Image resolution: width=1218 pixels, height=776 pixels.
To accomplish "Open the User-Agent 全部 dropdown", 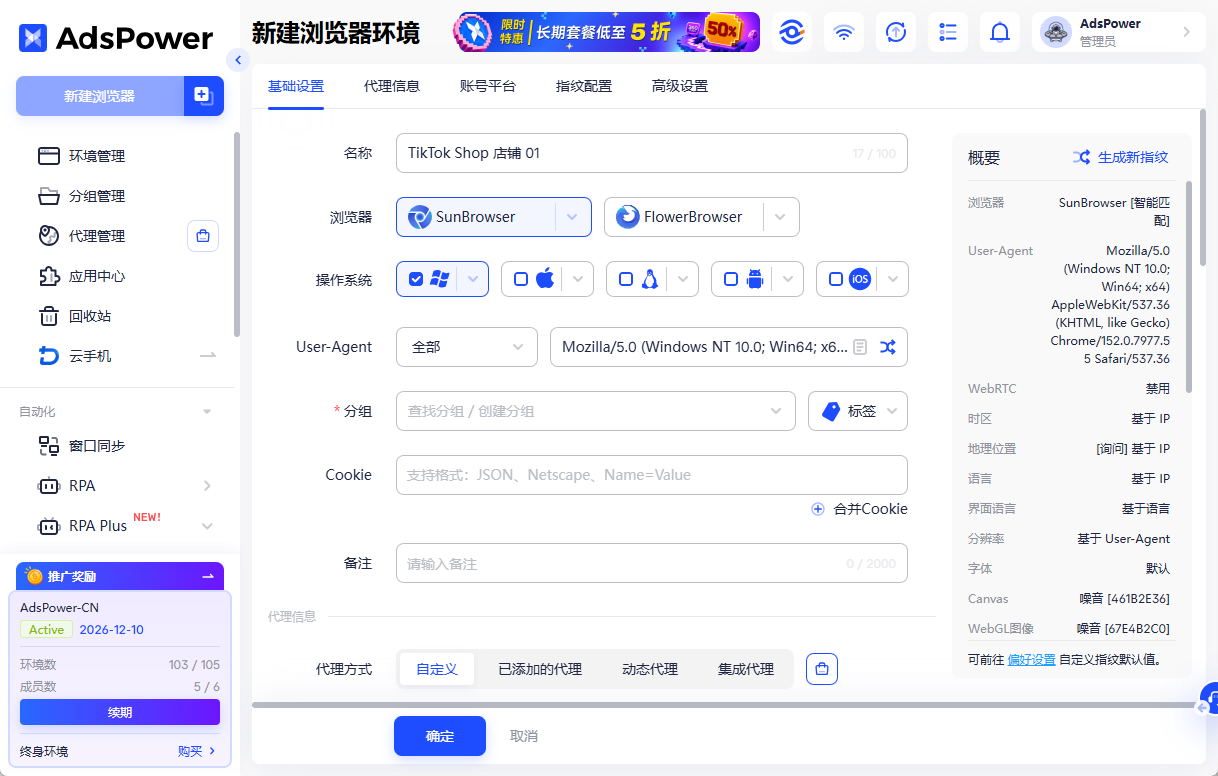I will pyautogui.click(x=467, y=347).
